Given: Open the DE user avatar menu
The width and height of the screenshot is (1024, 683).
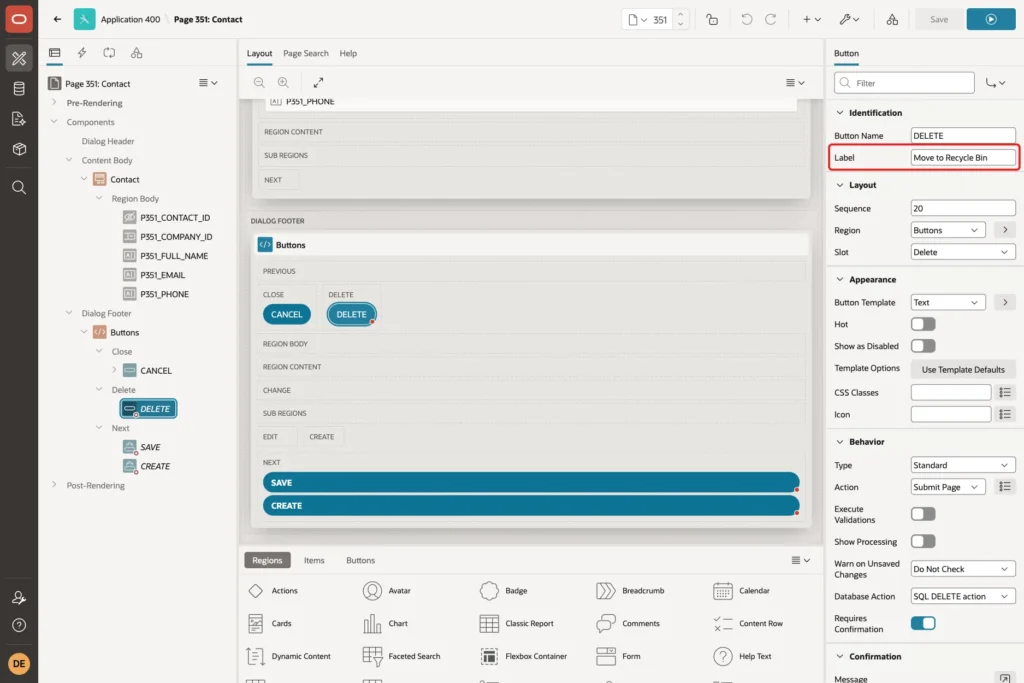Looking at the screenshot, I should (x=19, y=663).
